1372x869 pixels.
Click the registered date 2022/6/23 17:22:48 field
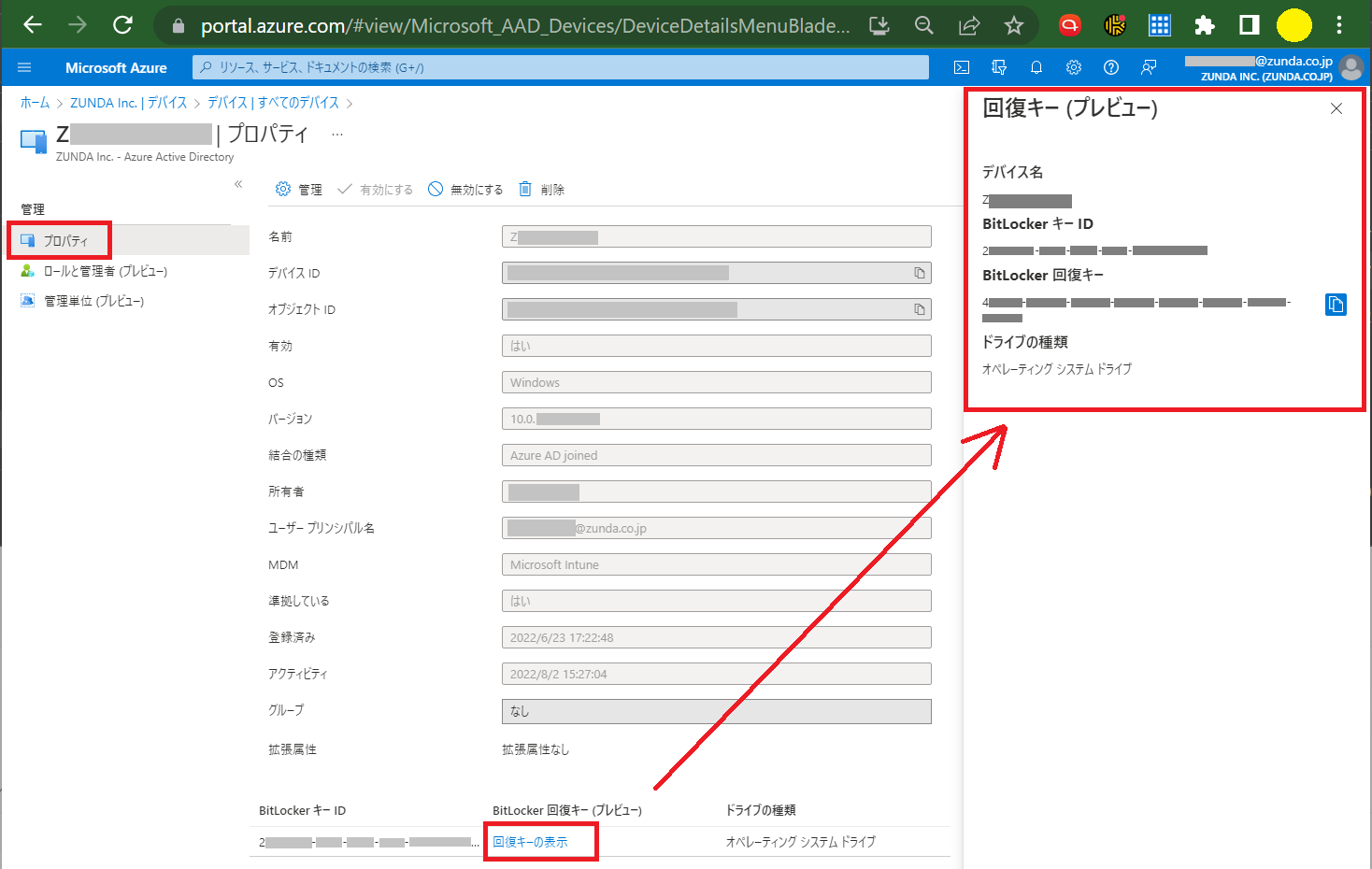click(717, 637)
